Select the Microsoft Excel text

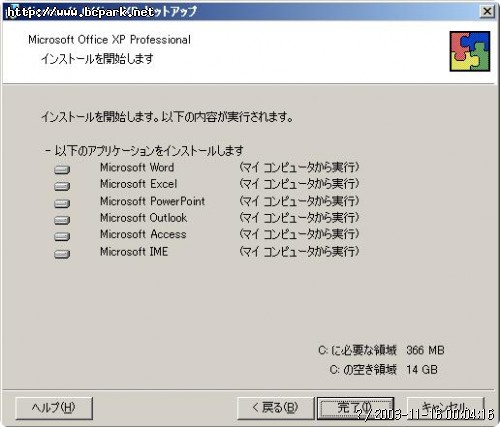pos(138,184)
